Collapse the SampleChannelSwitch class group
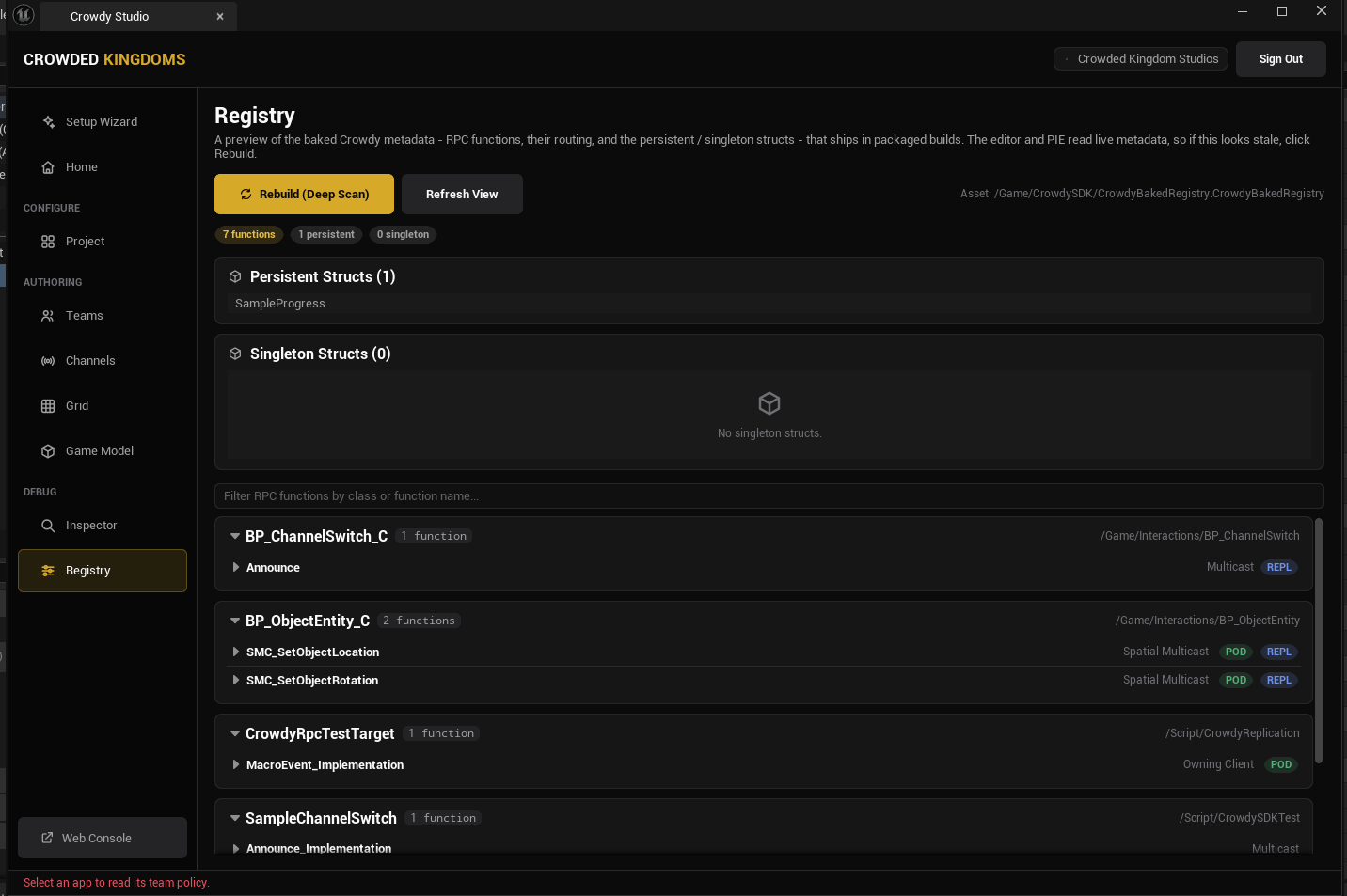This screenshot has height=896, width=1347. [x=235, y=818]
